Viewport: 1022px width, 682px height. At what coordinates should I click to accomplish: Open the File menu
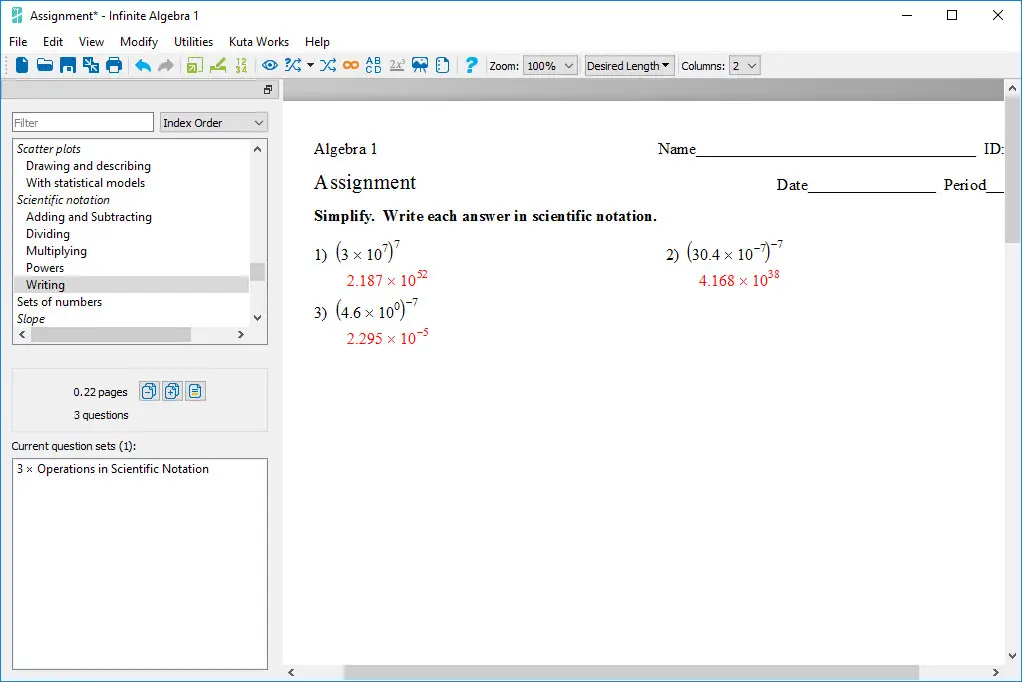point(18,42)
